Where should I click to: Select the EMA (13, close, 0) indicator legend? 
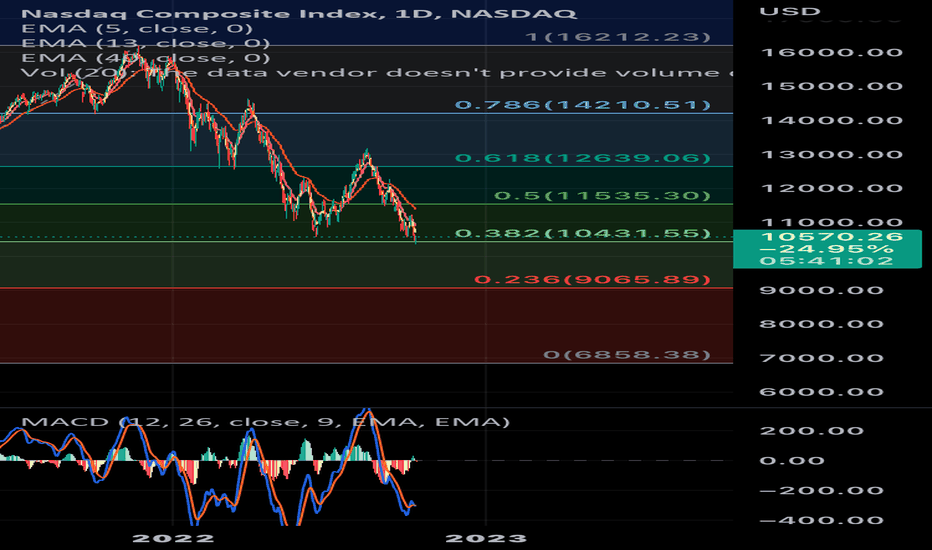pyautogui.click(x=146, y=43)
